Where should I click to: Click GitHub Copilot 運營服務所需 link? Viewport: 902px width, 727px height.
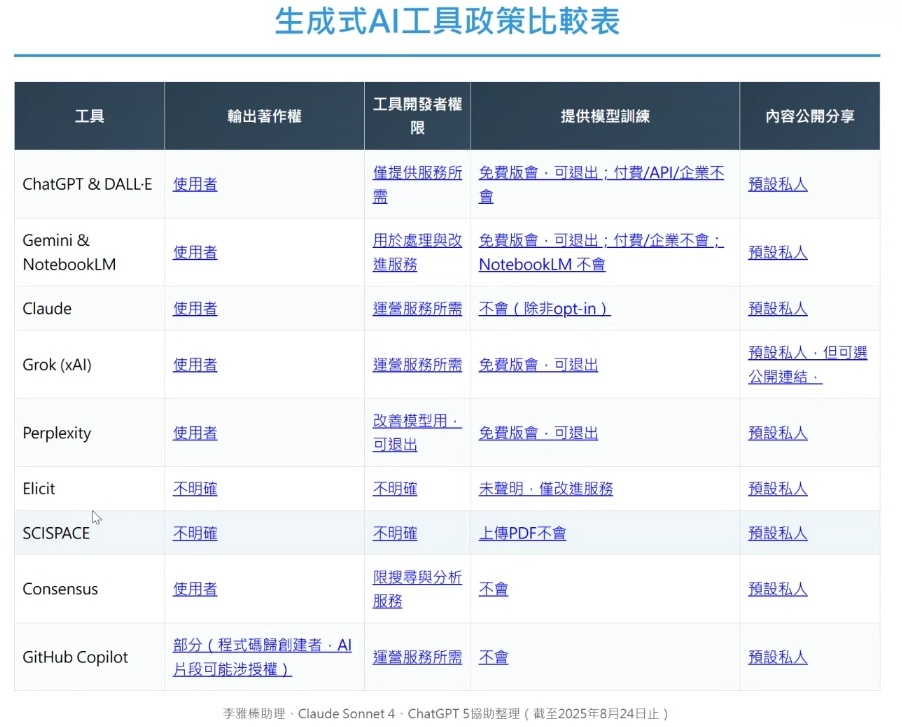coord(417,657)
